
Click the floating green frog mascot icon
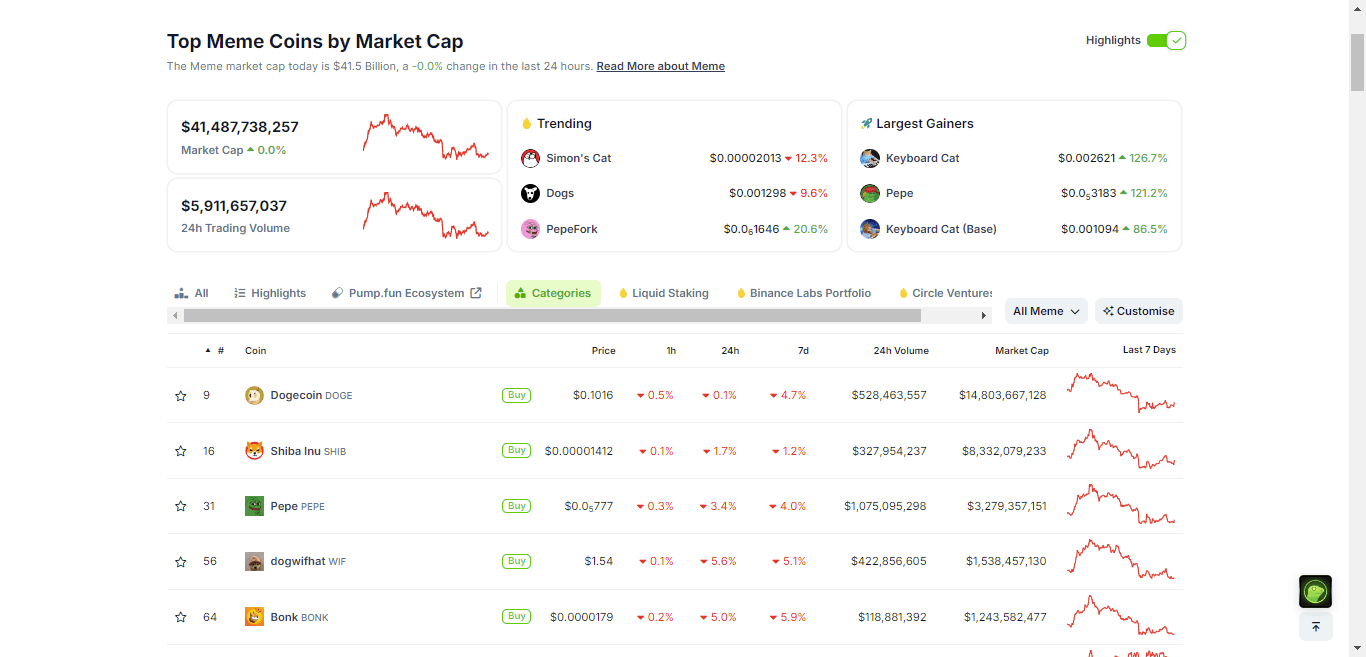point(1315,592)
